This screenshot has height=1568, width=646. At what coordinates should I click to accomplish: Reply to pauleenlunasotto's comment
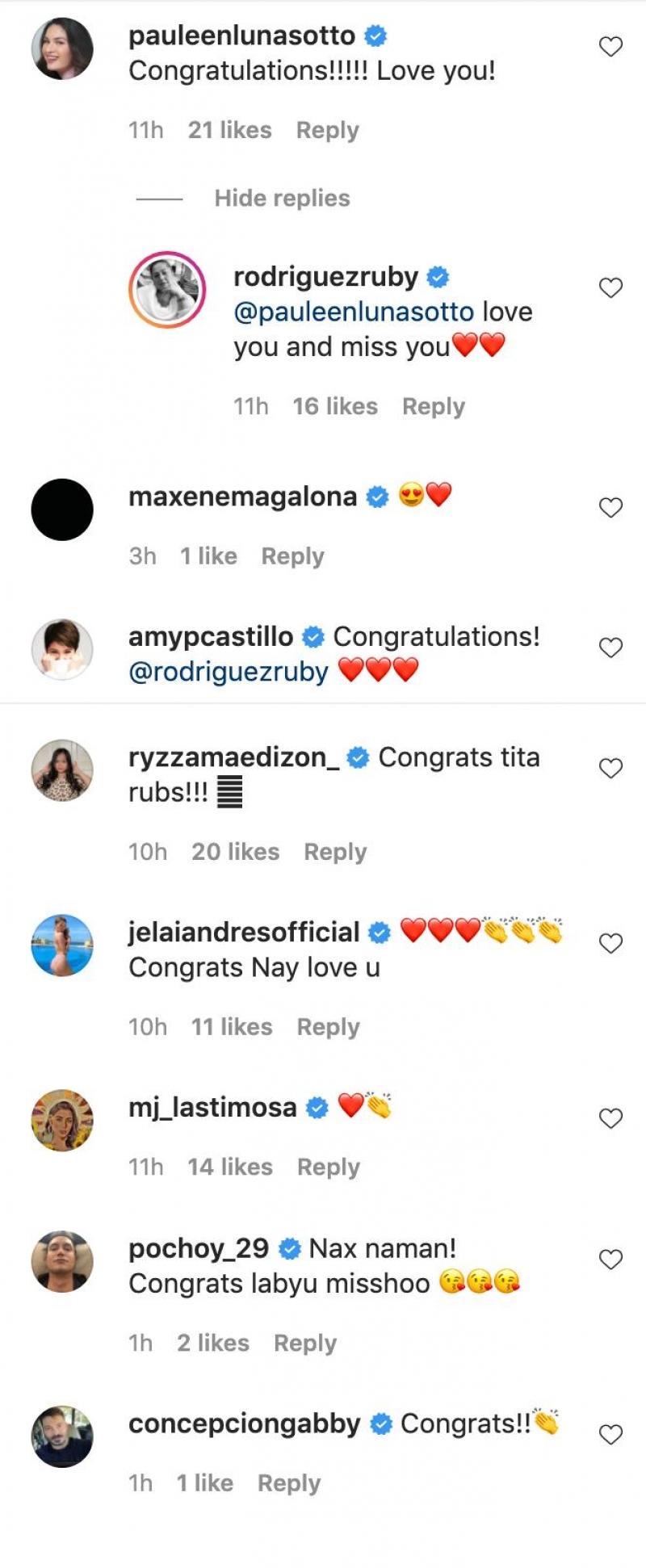click(x=327, y=131)
